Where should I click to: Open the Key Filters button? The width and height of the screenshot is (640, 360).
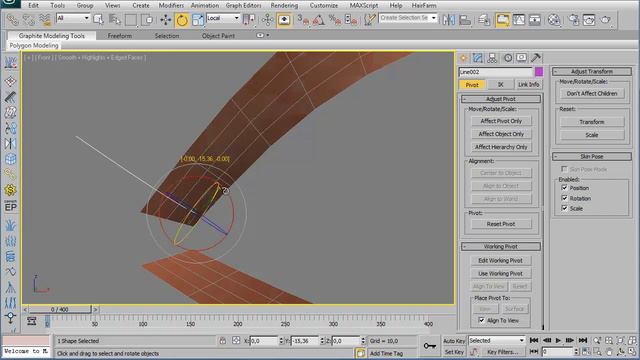click(x=502, y=352)
